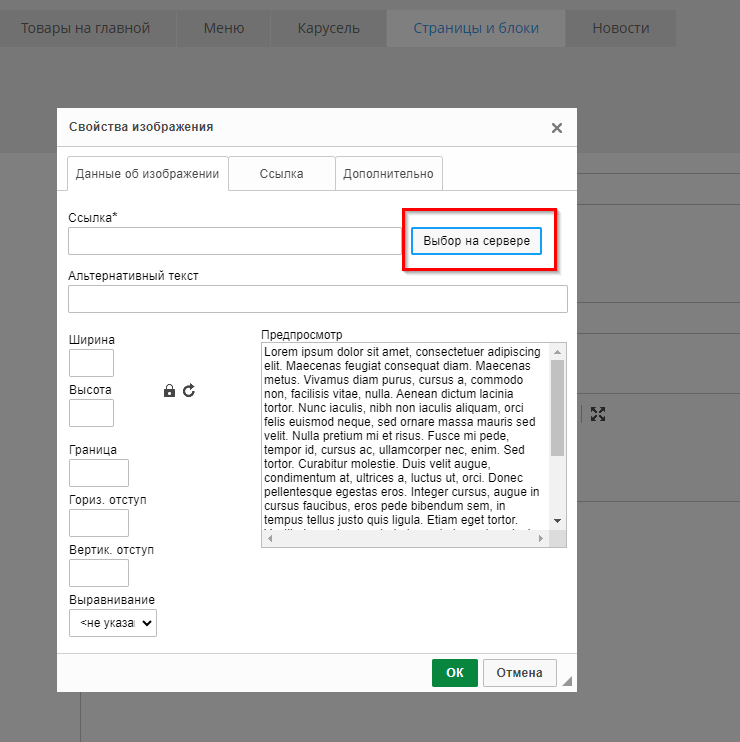The width and height of the screenshot is (740, 742).
Task: Click the Ссылка URL input field
Action: coord(234,241)
